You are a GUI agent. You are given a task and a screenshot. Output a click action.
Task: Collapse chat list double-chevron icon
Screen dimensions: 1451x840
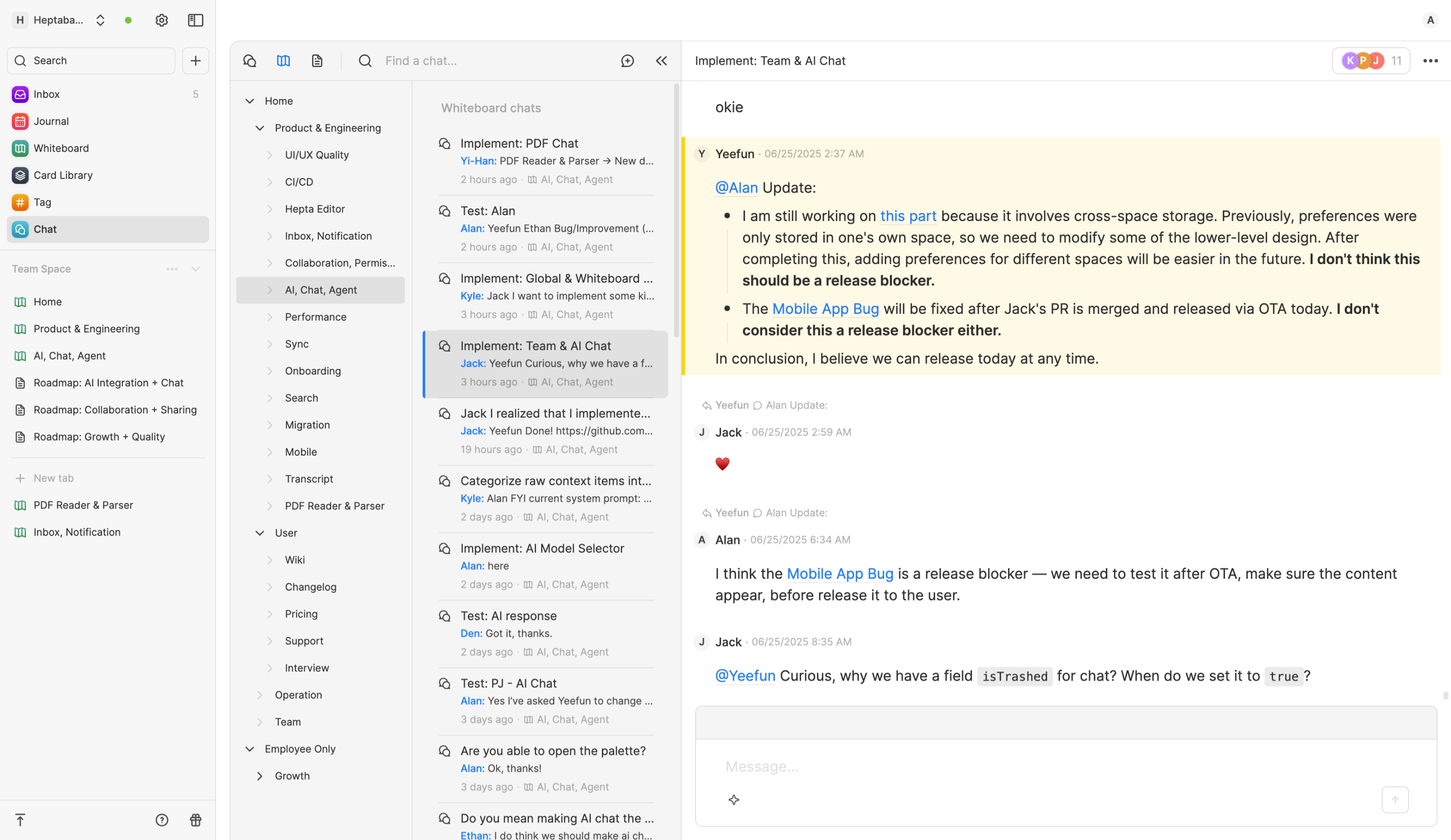pos(662,60)
